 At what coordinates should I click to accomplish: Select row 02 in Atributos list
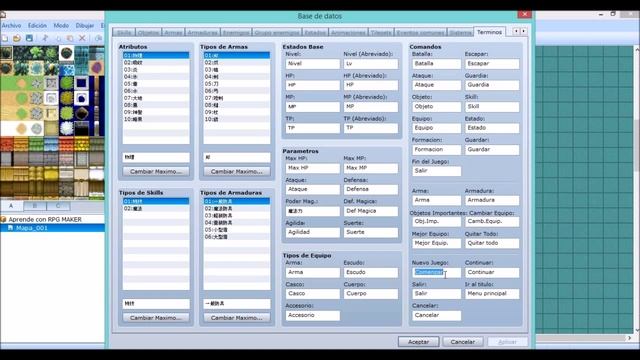[156, 62]
